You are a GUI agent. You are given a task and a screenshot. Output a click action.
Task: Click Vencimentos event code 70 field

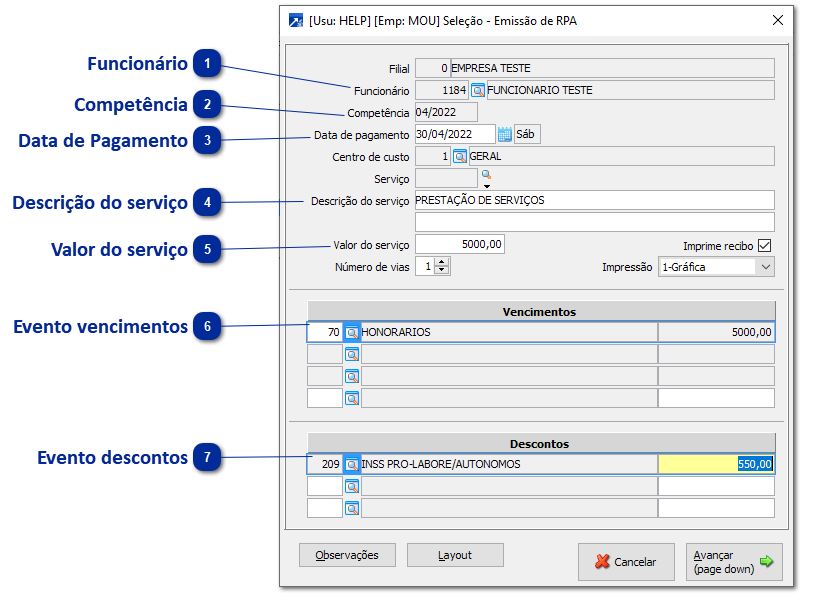point(325,332)
